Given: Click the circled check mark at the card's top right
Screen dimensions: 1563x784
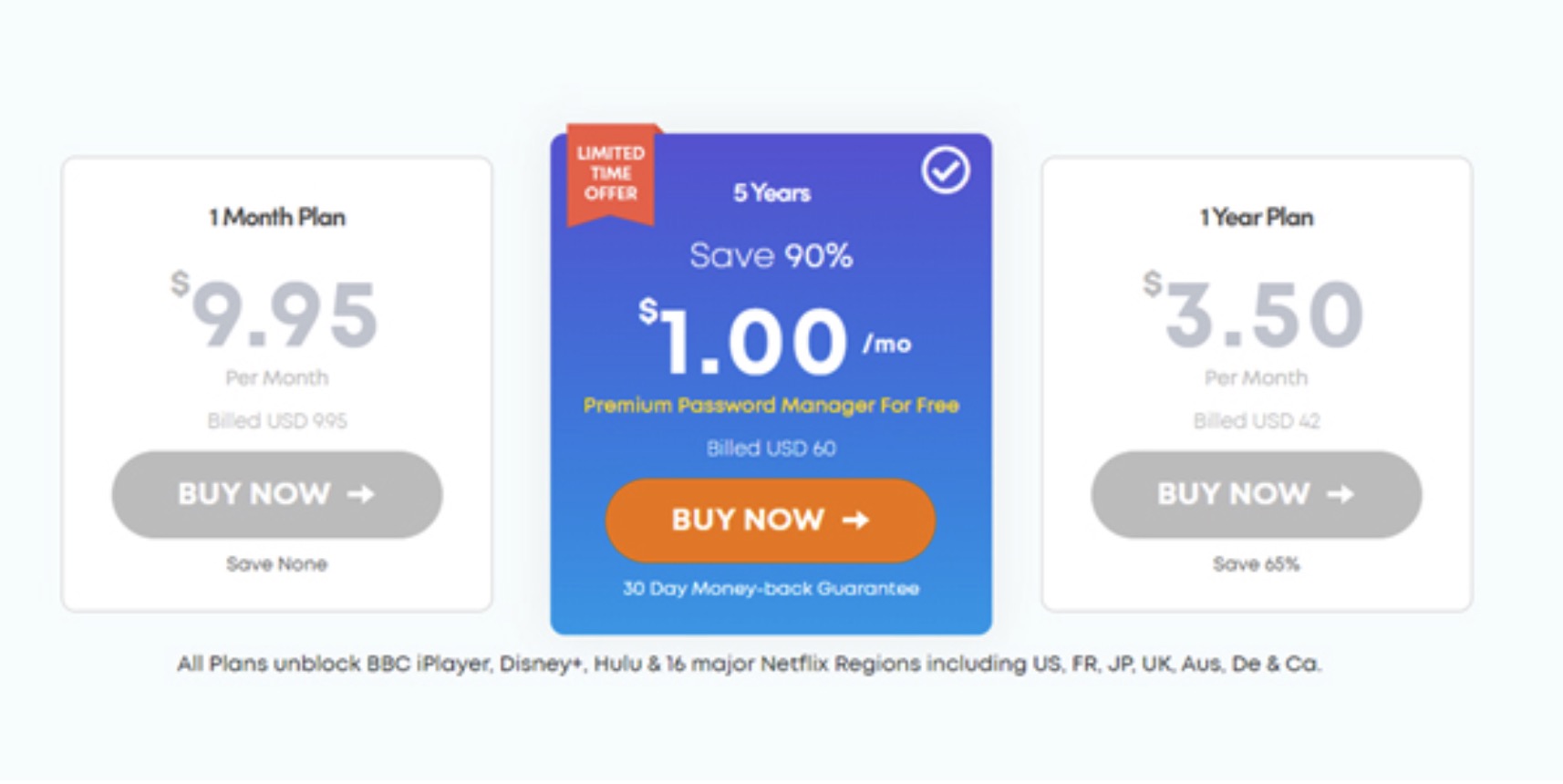Looking at the screenshot, I should (x=947, y=170).
